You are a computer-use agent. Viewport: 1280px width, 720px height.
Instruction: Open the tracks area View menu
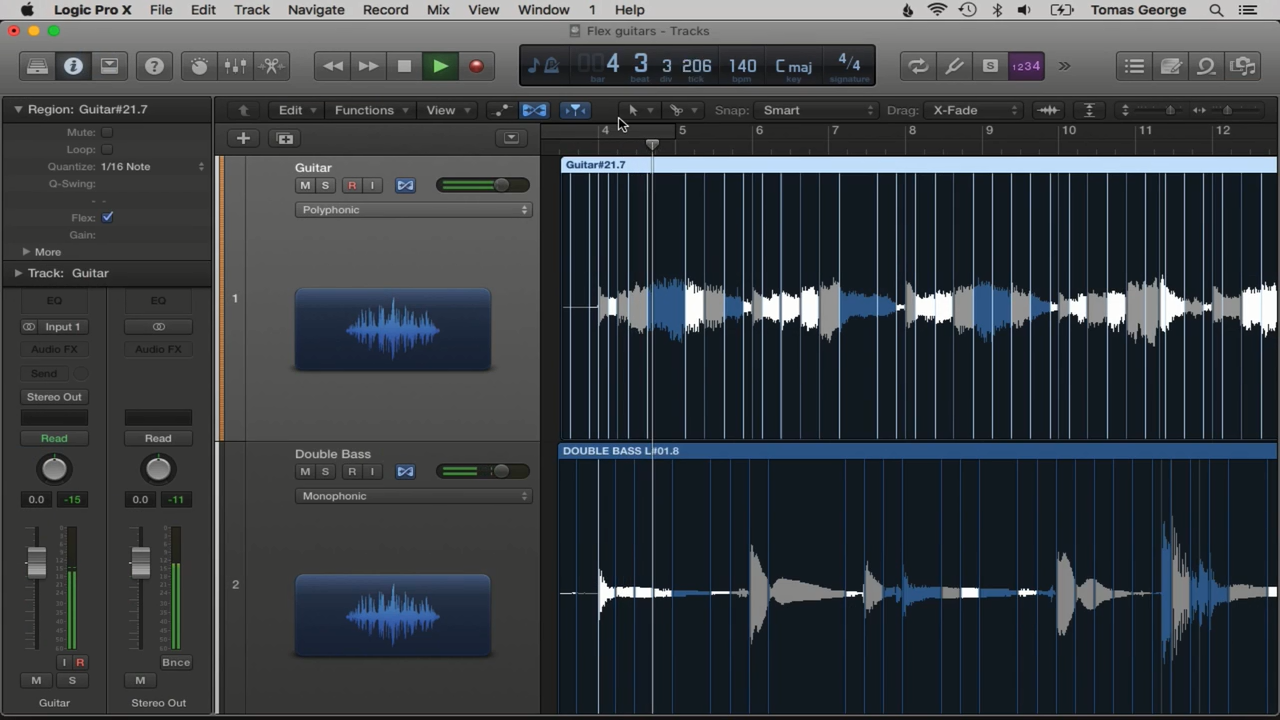point(447,110)
